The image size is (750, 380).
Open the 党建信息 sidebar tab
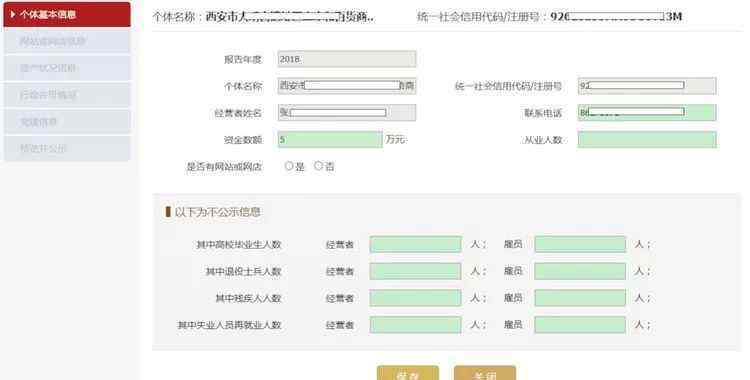66,122
